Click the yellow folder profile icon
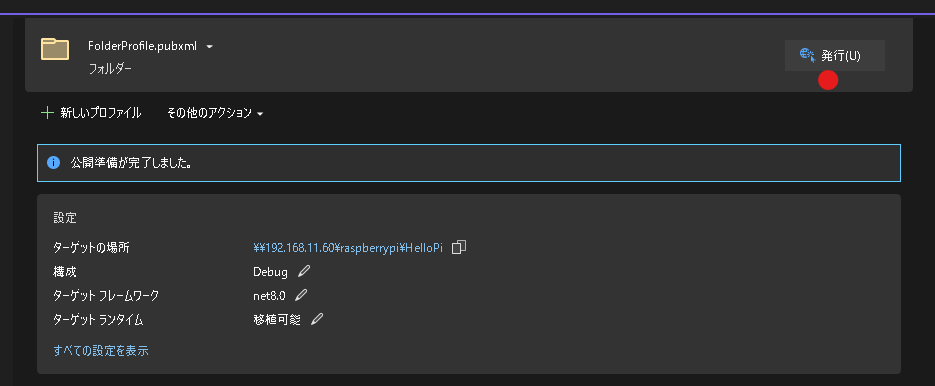Screen dimensions: 935x386 coord(55,49)
